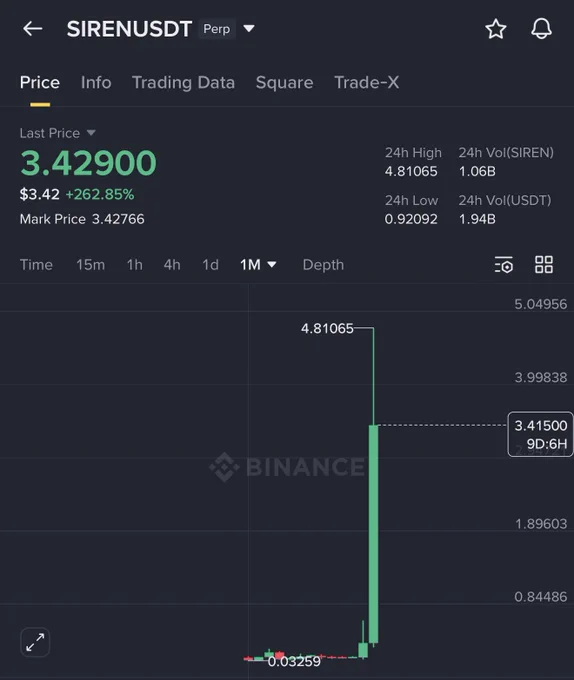Show the Depth chart
The image size is (574, 680).
[x=323, y=265]
